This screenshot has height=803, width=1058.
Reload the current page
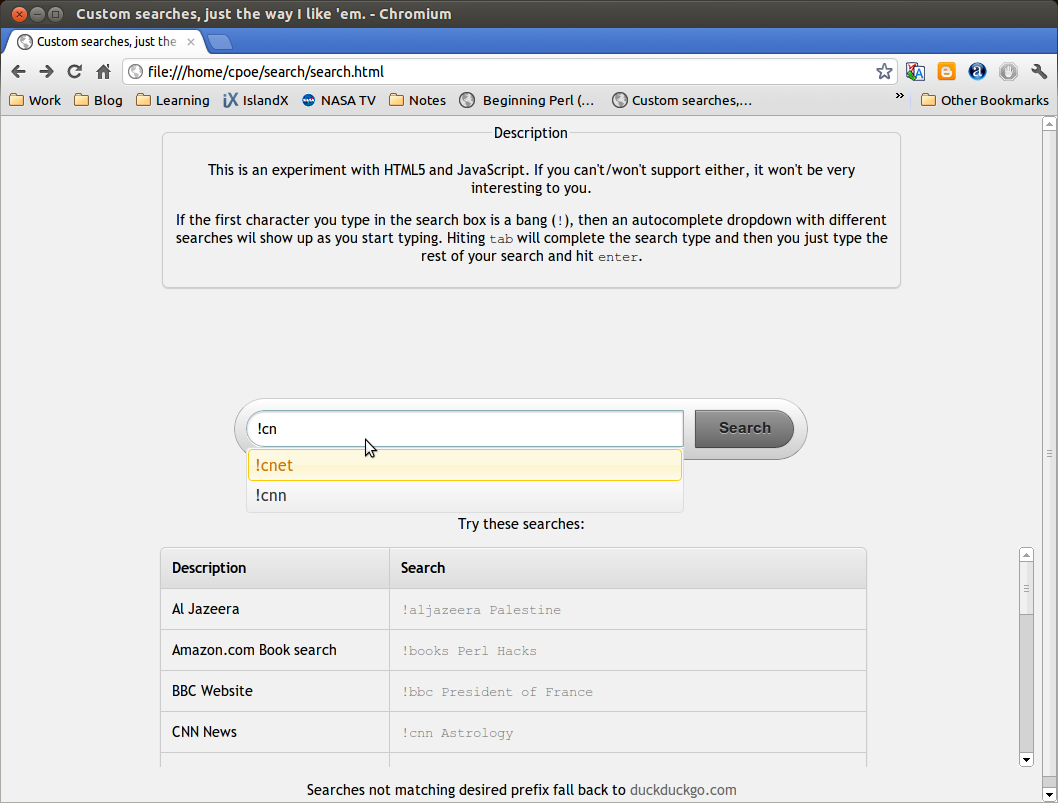coord(74,72)
